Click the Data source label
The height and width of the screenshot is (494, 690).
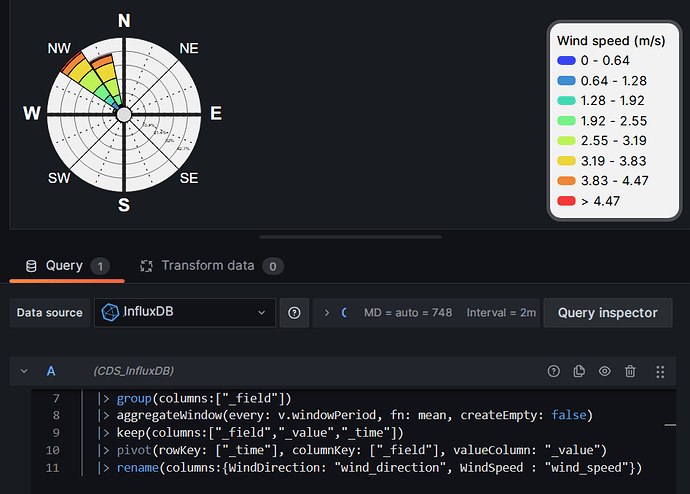click(x=50, y=313)
